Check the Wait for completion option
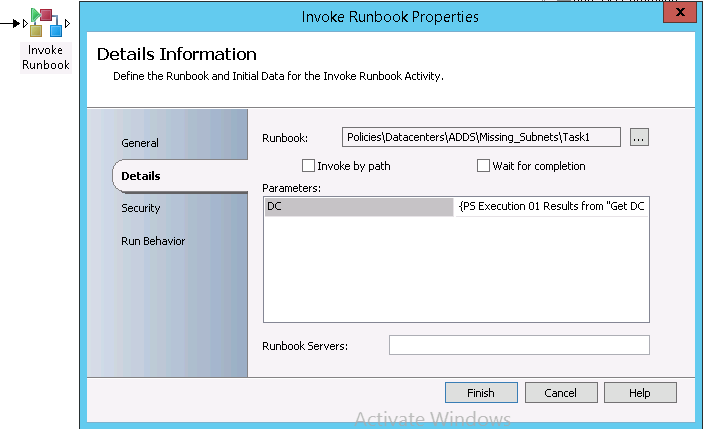This screenshot has height=429, width=703. [483, 166]
